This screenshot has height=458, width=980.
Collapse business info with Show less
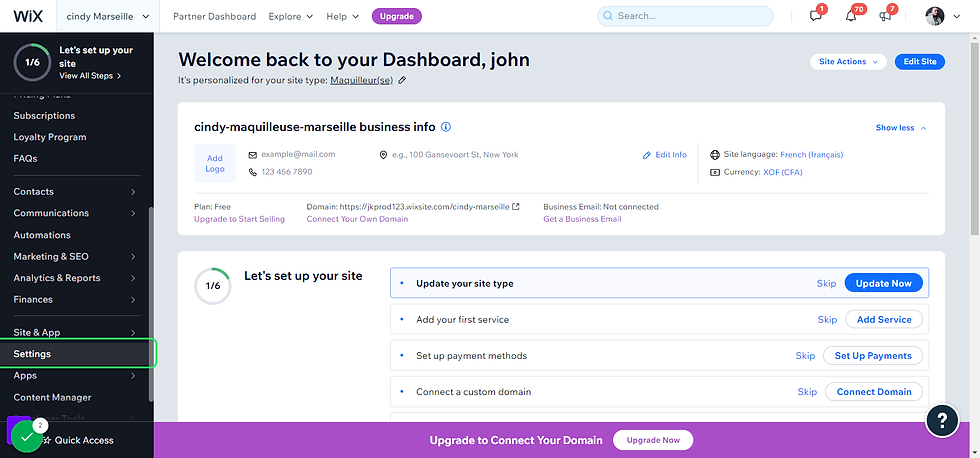coord(901,127)
